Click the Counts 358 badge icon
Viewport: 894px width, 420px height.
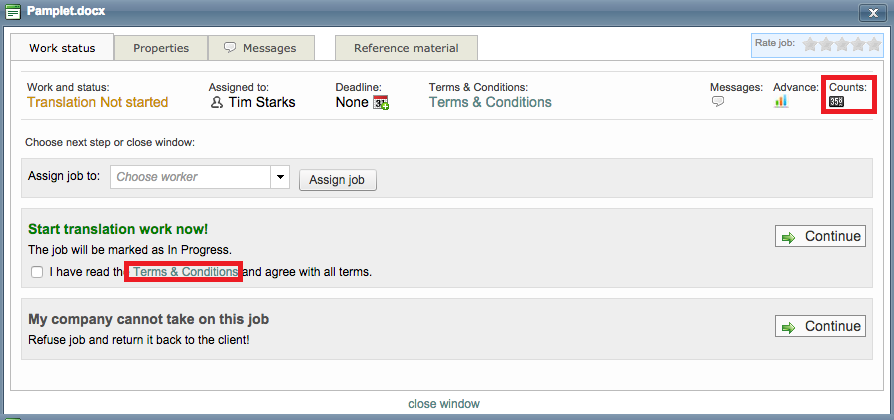(837, 102)
